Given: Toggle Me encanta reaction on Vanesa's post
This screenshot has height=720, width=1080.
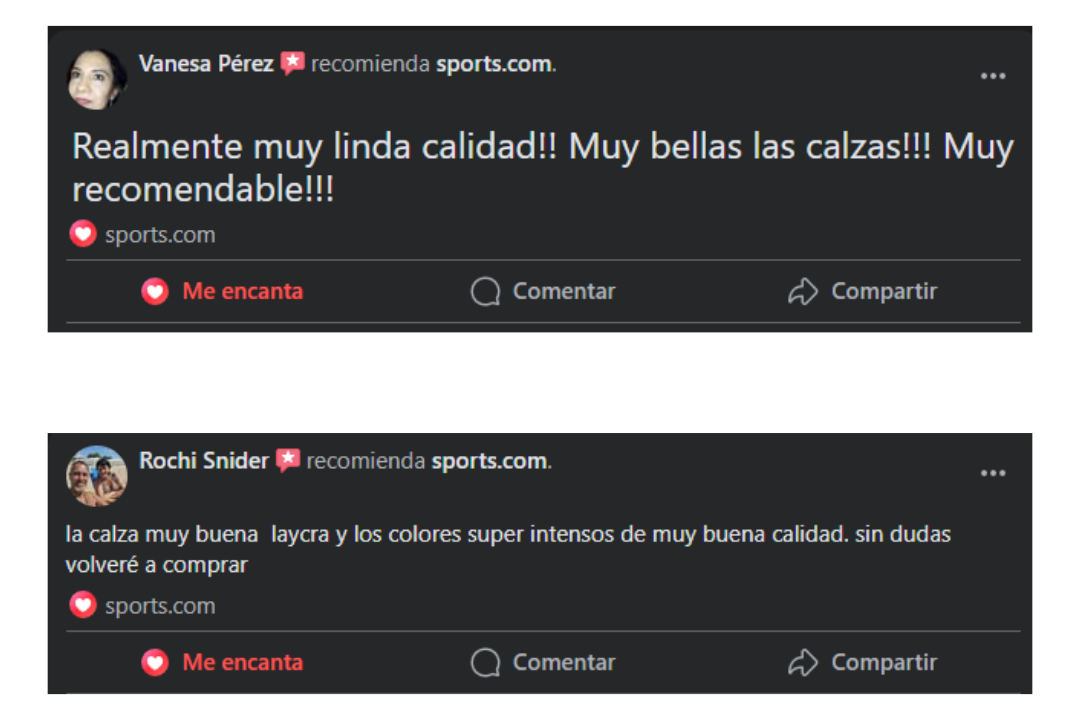Looking at the screenshot, I should point(222,291).
